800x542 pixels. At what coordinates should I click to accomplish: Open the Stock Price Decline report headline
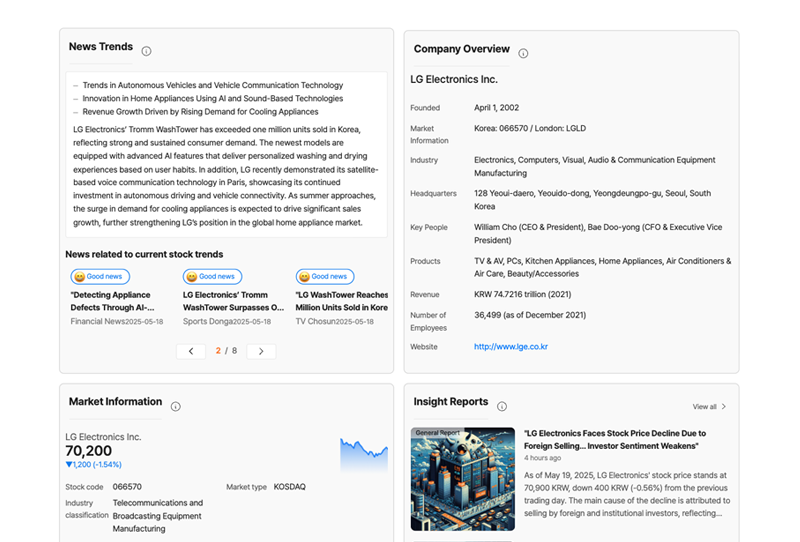[615, 439]
